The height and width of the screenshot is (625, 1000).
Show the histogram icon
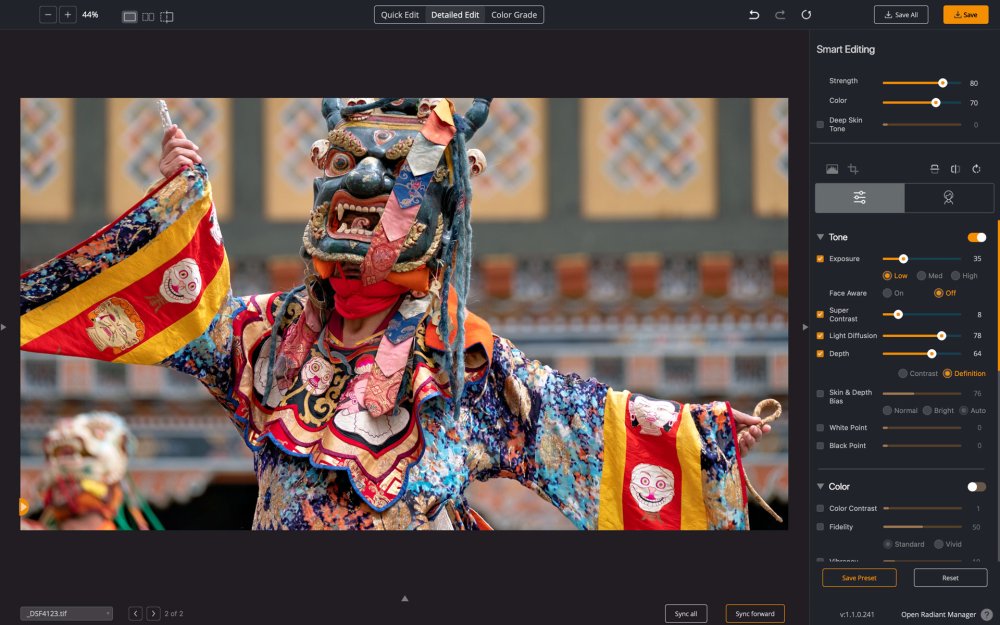832,169
